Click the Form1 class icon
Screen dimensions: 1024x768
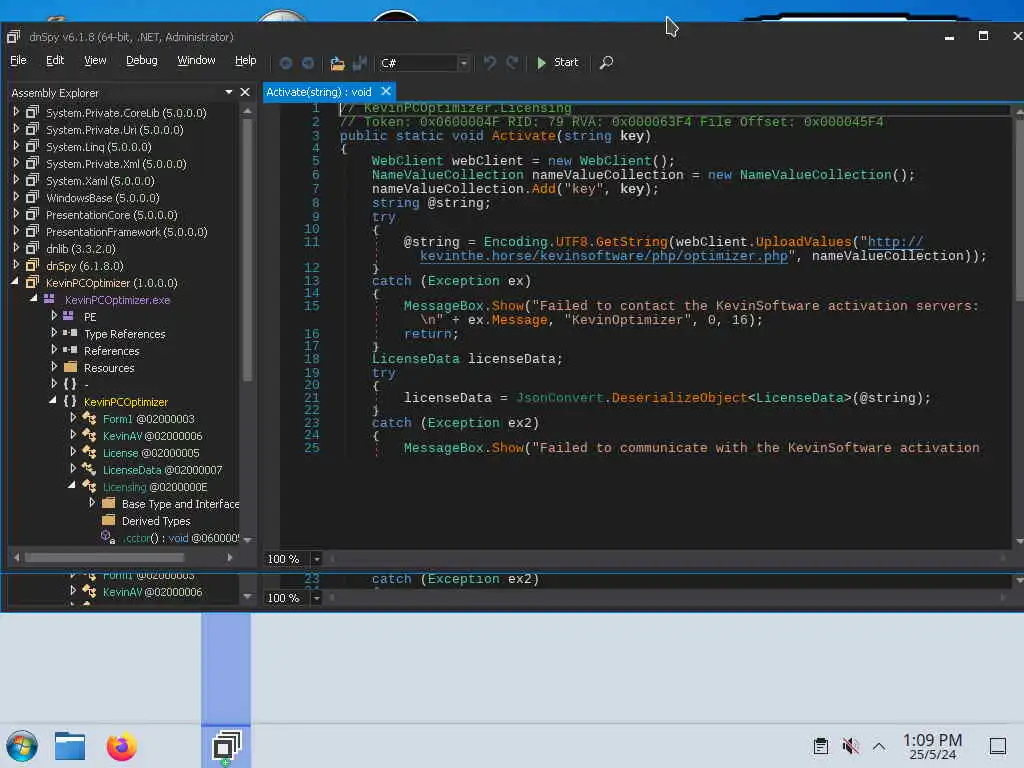[89, 418]
